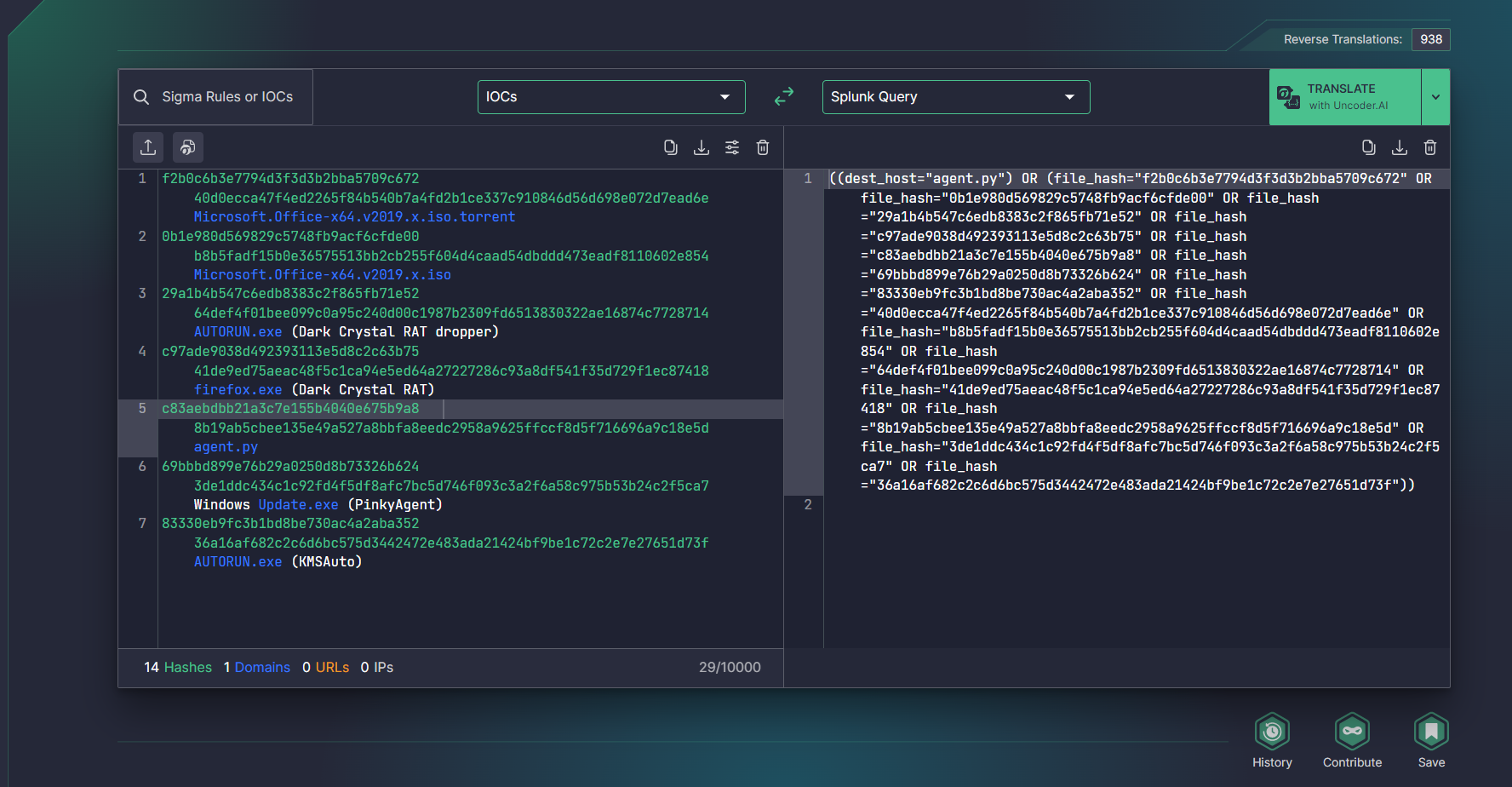This screenshot has width=1512, height=787.
Task: Click the 1 Domains counter
Action: click(x=256, y=668)
